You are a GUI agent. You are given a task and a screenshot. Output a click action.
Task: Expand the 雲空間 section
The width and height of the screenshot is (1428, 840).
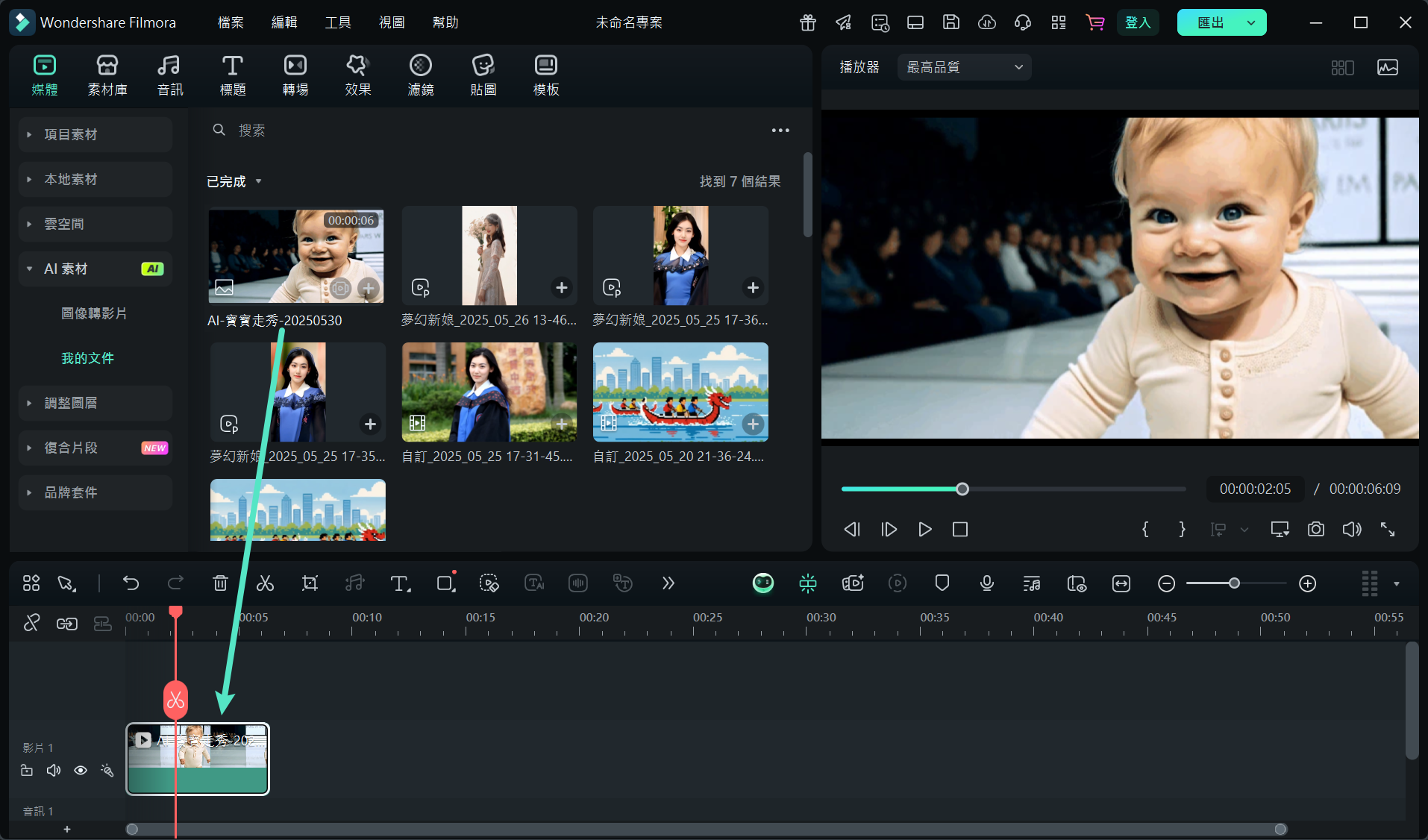click(x=95, y=224)
